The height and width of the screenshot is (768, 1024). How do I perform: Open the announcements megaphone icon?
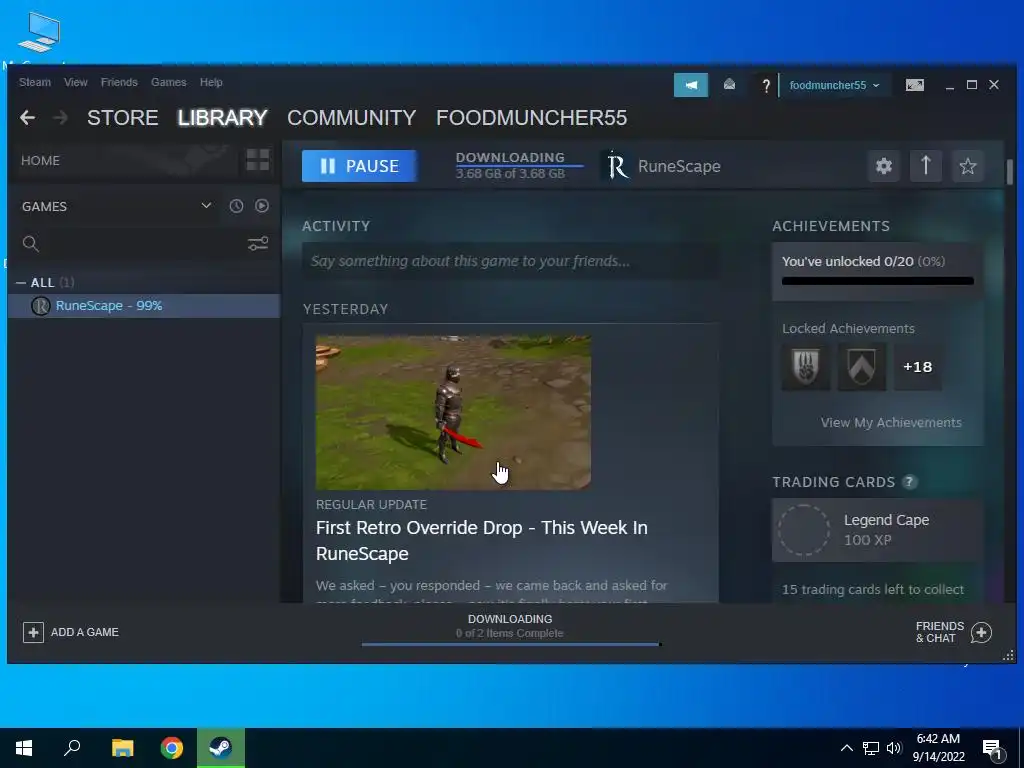click(x=691, y=85)
